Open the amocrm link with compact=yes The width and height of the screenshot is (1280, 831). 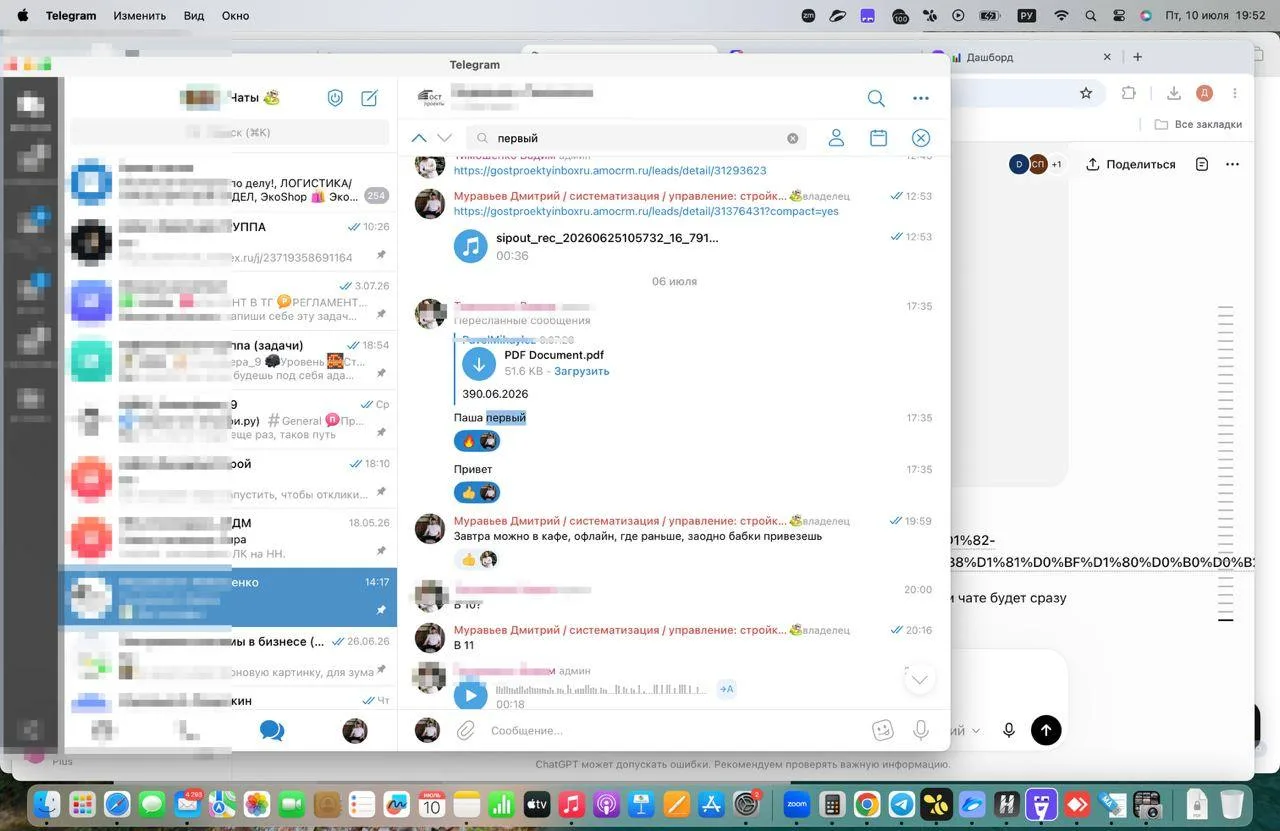[646, 211]
